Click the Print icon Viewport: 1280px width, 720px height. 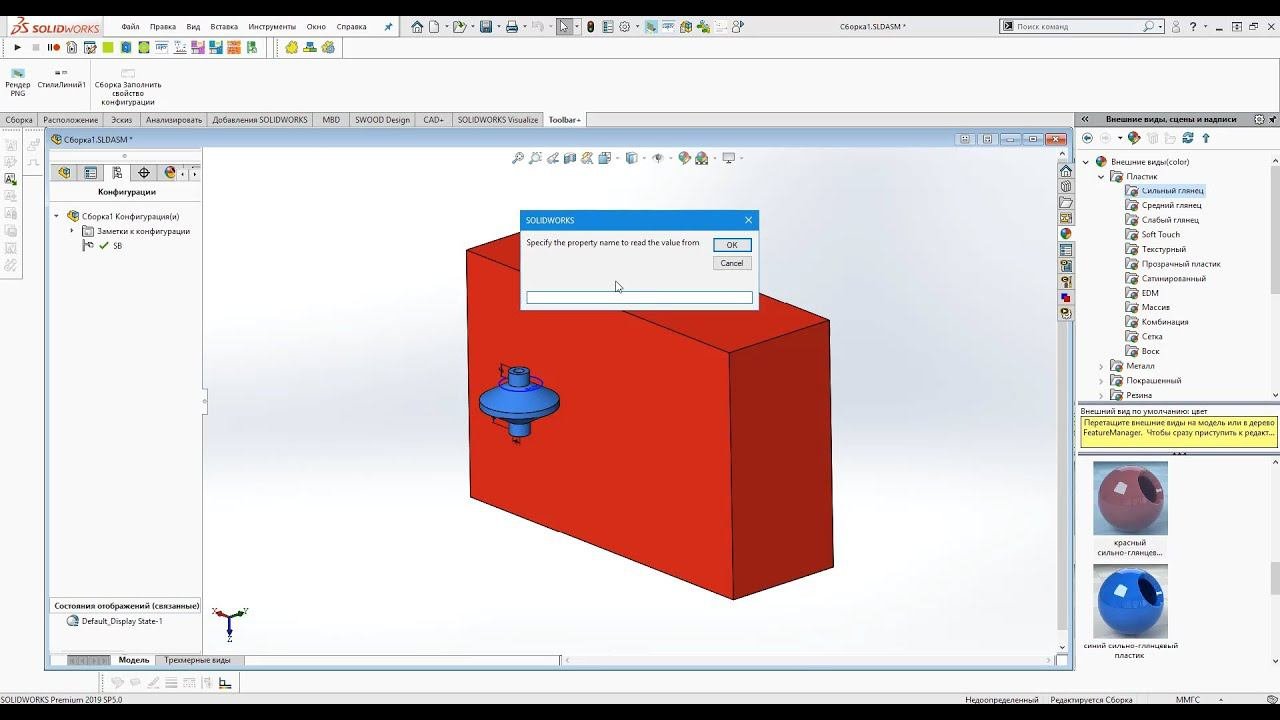(512, 27)
